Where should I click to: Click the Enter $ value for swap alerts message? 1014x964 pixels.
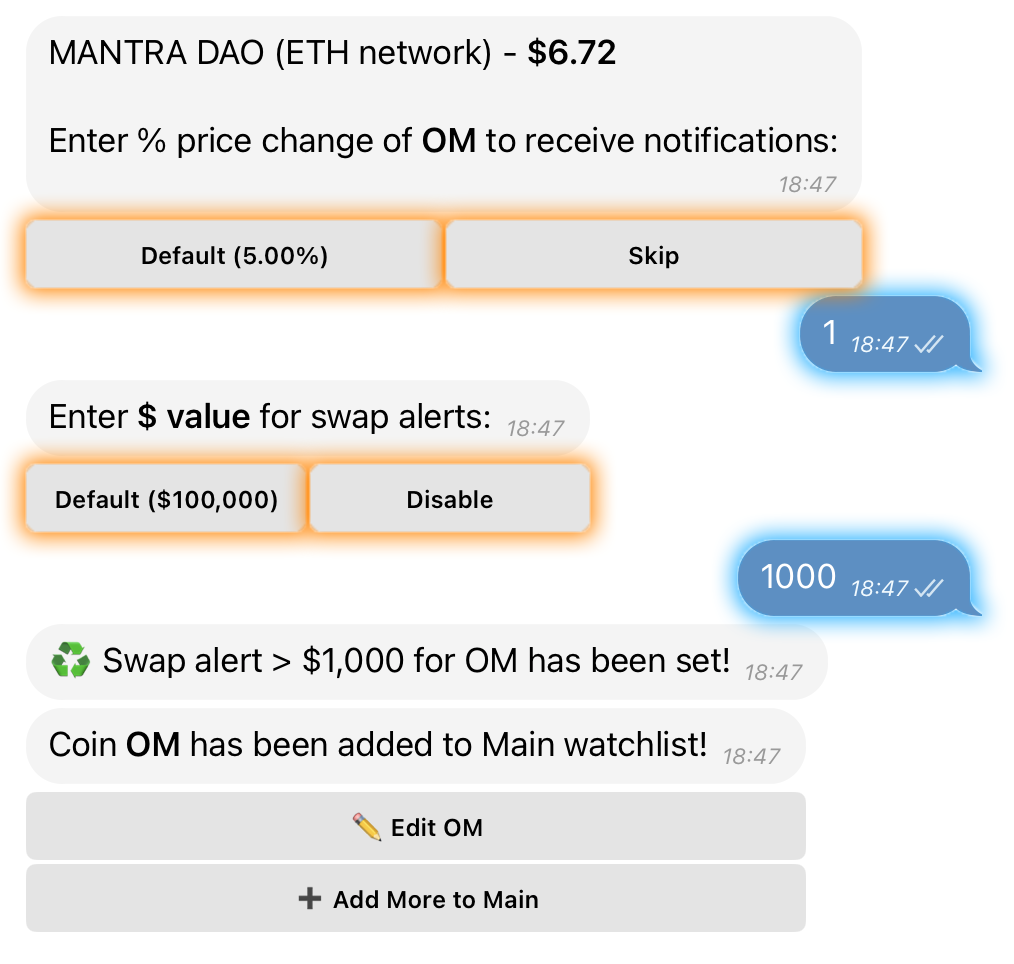(x=308, y=418)
